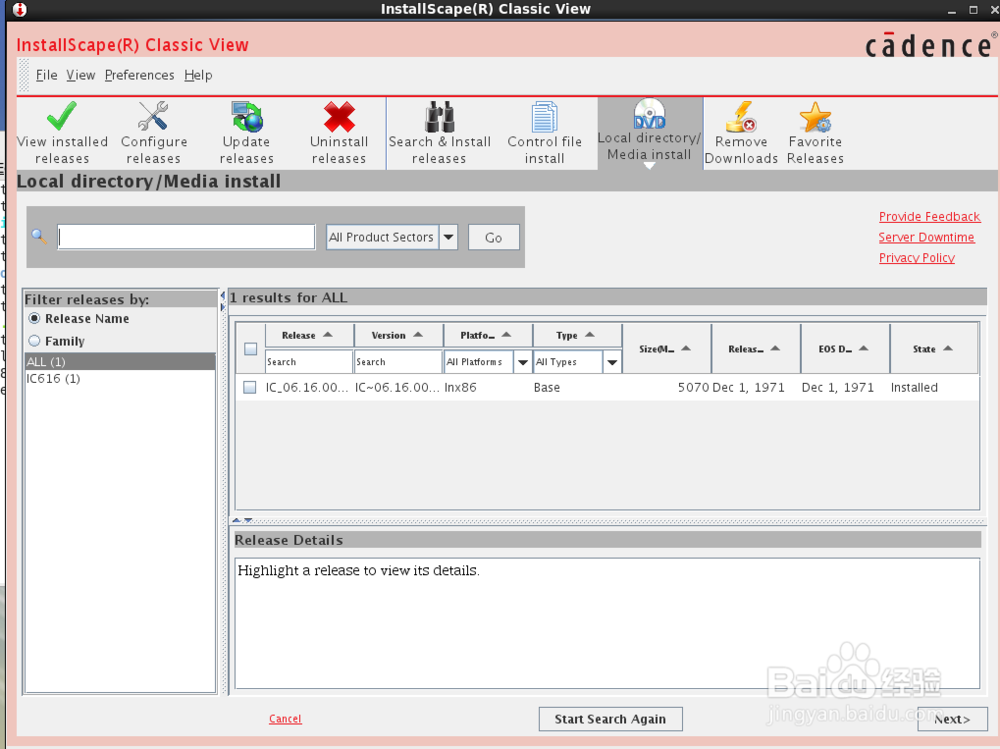Click the Base type cell
1000x749 pixels.
(x=547, y=387)
